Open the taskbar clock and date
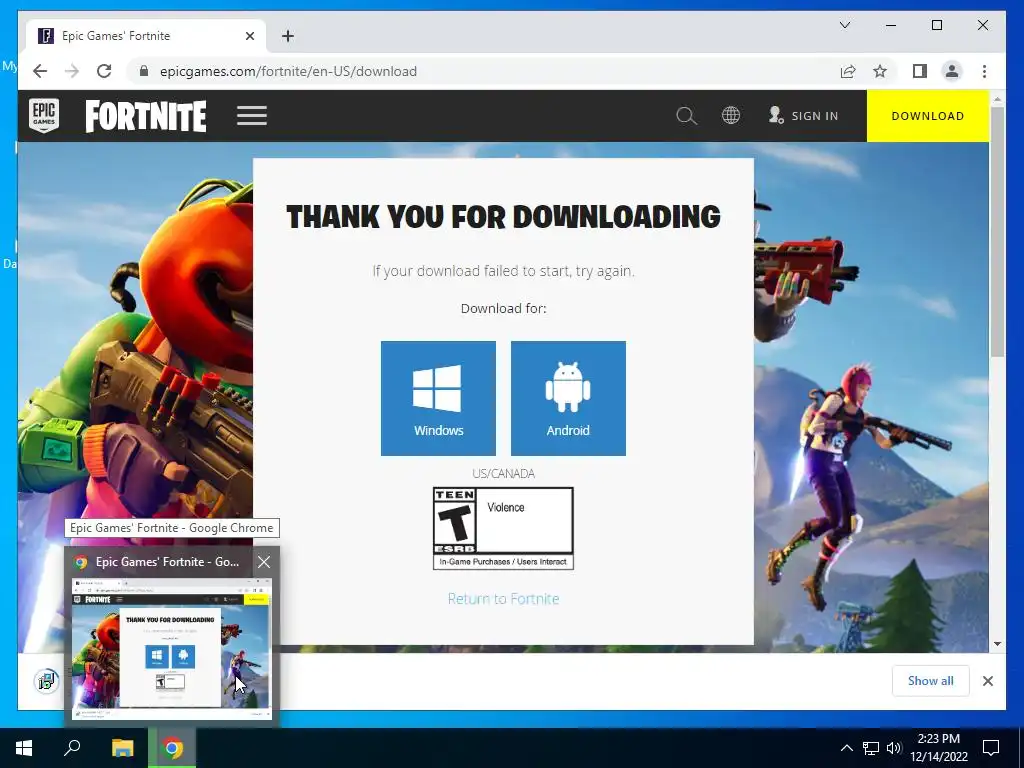Image resolution: width=1024 pixels, height=768 pixels. pos(938,748)
